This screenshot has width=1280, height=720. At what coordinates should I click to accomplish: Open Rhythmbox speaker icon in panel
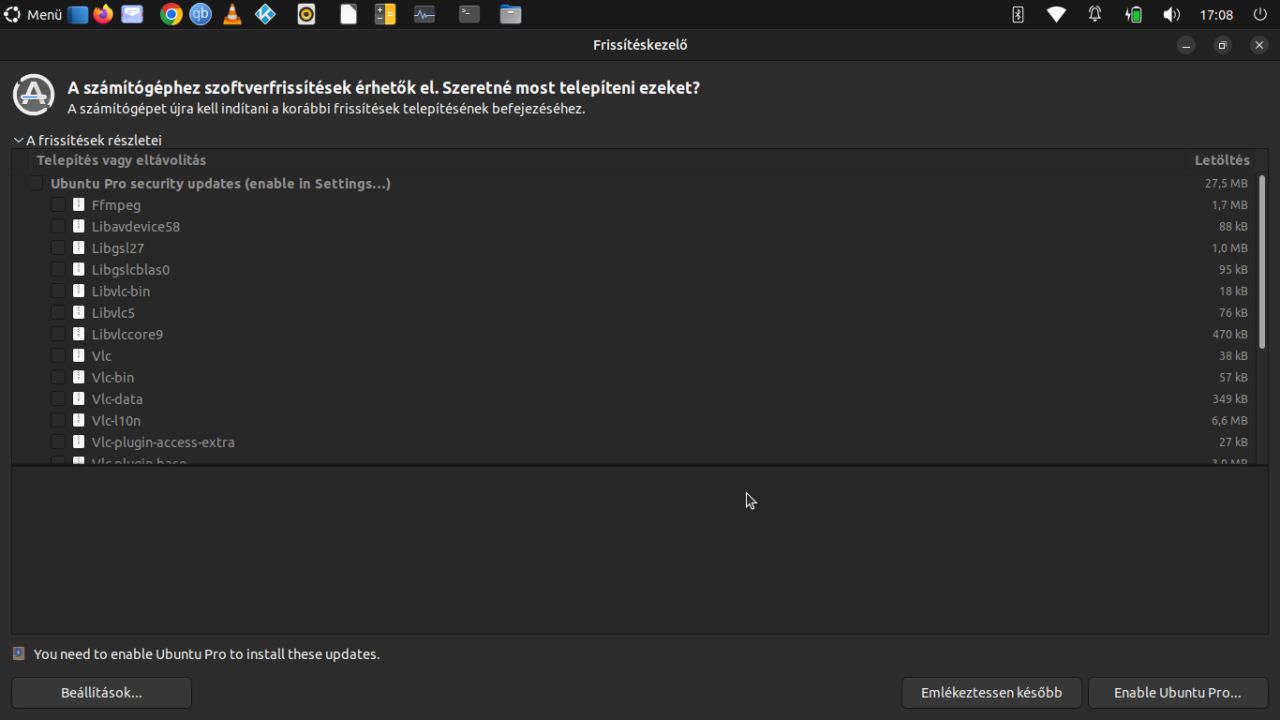[x=306, y=15]
